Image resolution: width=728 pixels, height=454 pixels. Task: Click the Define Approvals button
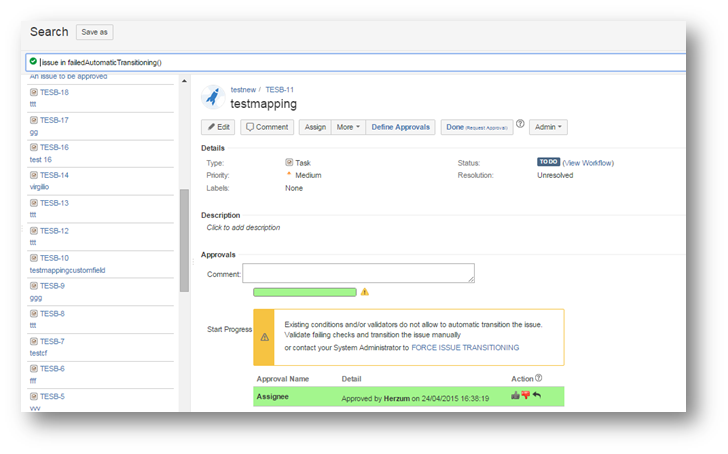pos(400,127)
